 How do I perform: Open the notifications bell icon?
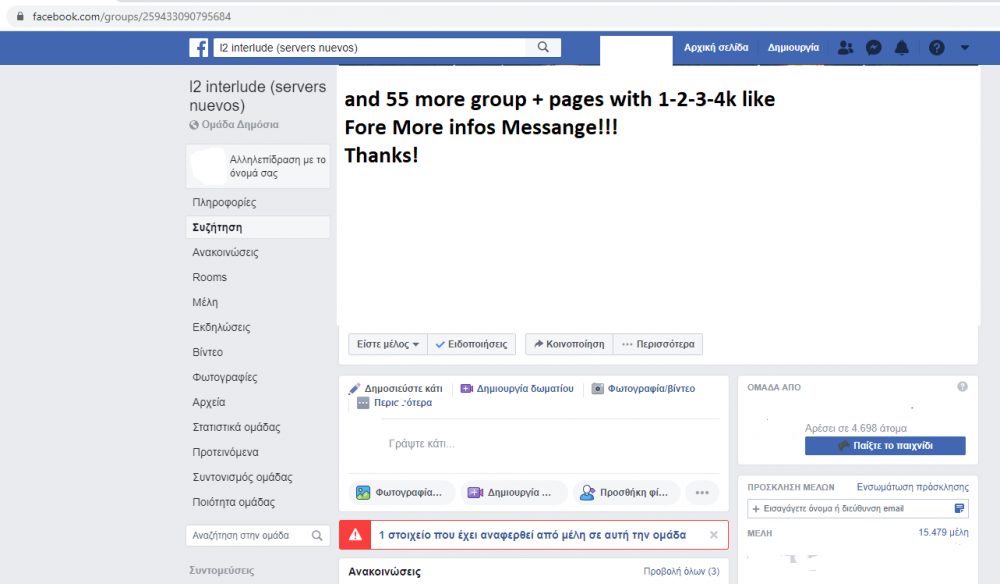[x=902, y=48]
